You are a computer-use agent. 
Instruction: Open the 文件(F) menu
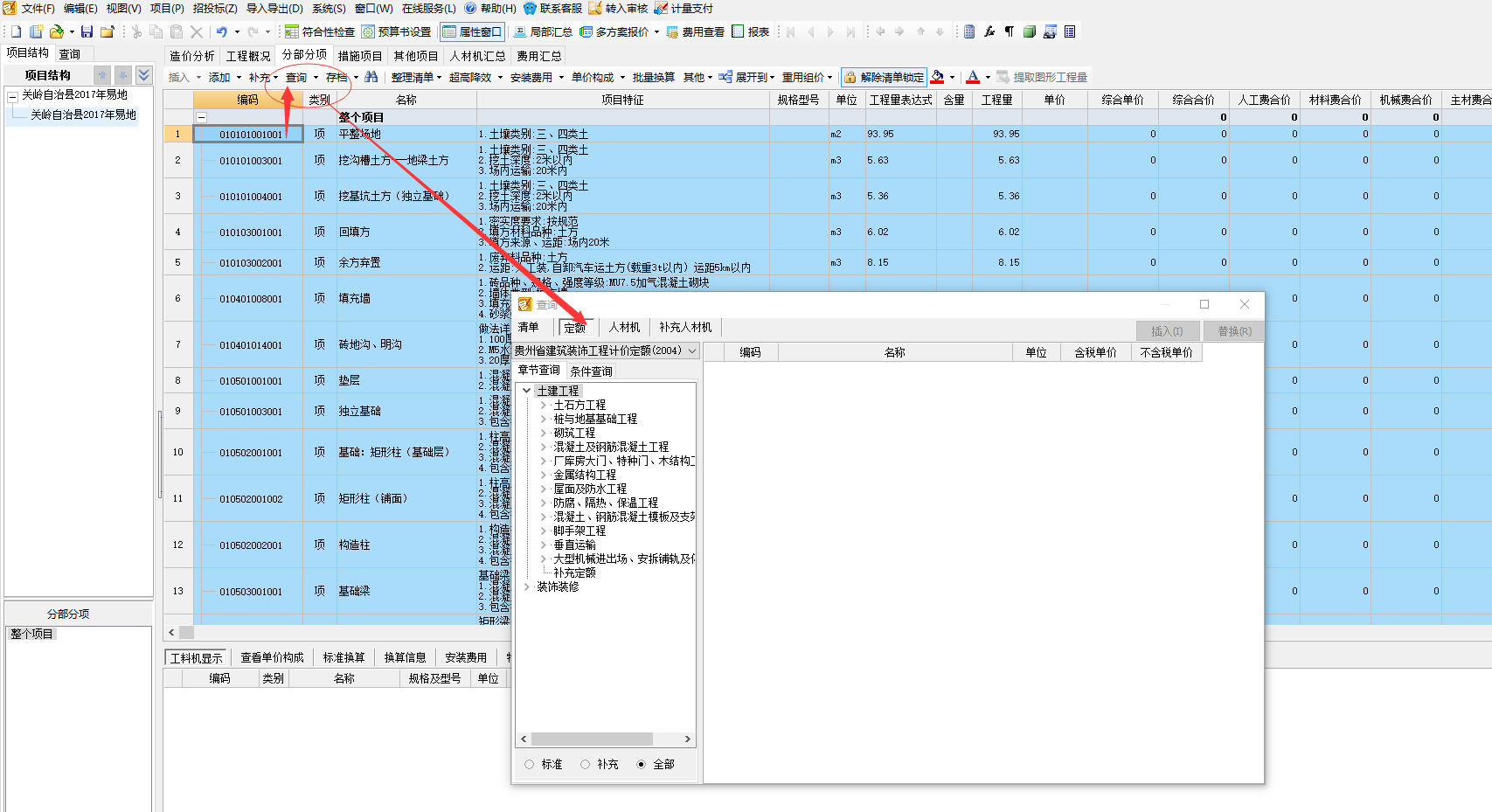point(38,8)
